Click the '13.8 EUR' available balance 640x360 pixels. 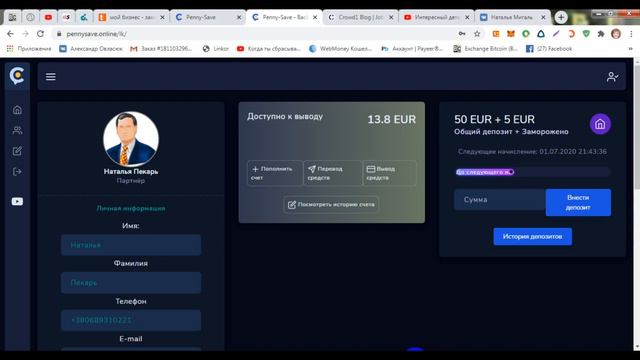[391, 120]
